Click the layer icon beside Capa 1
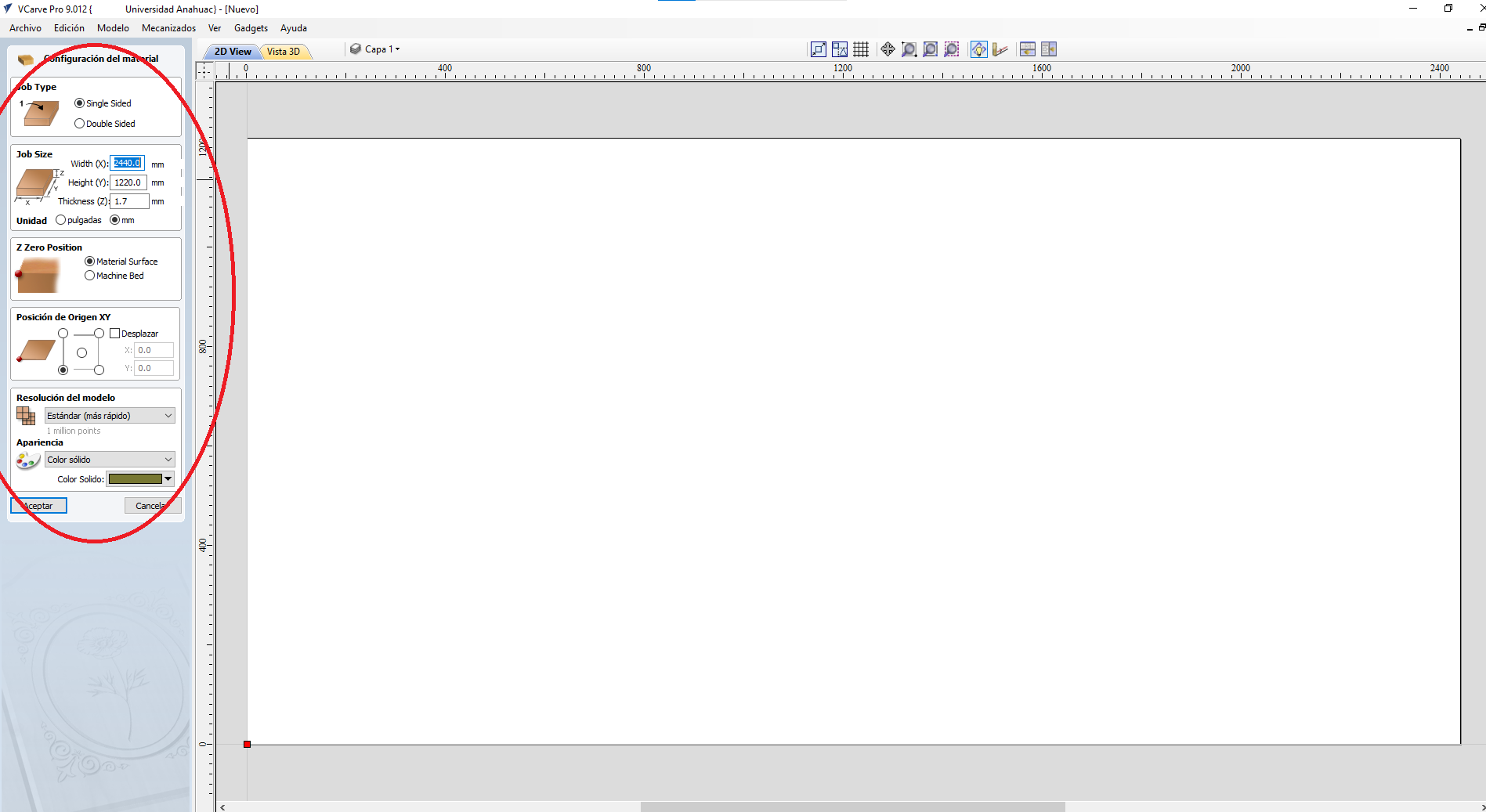1486x812 pixels. coord(356,49)
